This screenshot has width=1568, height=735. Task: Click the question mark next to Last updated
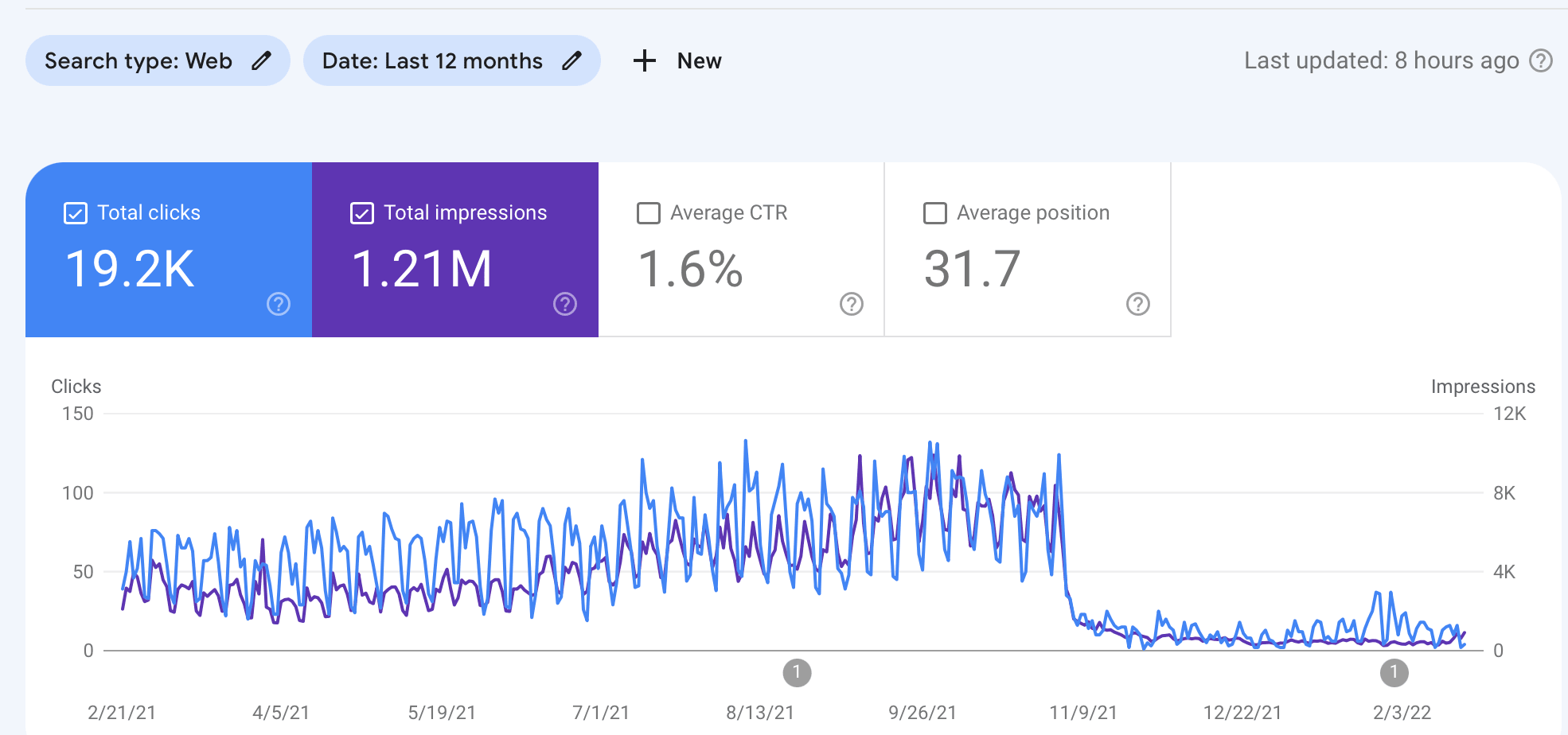click(1542, 60)
